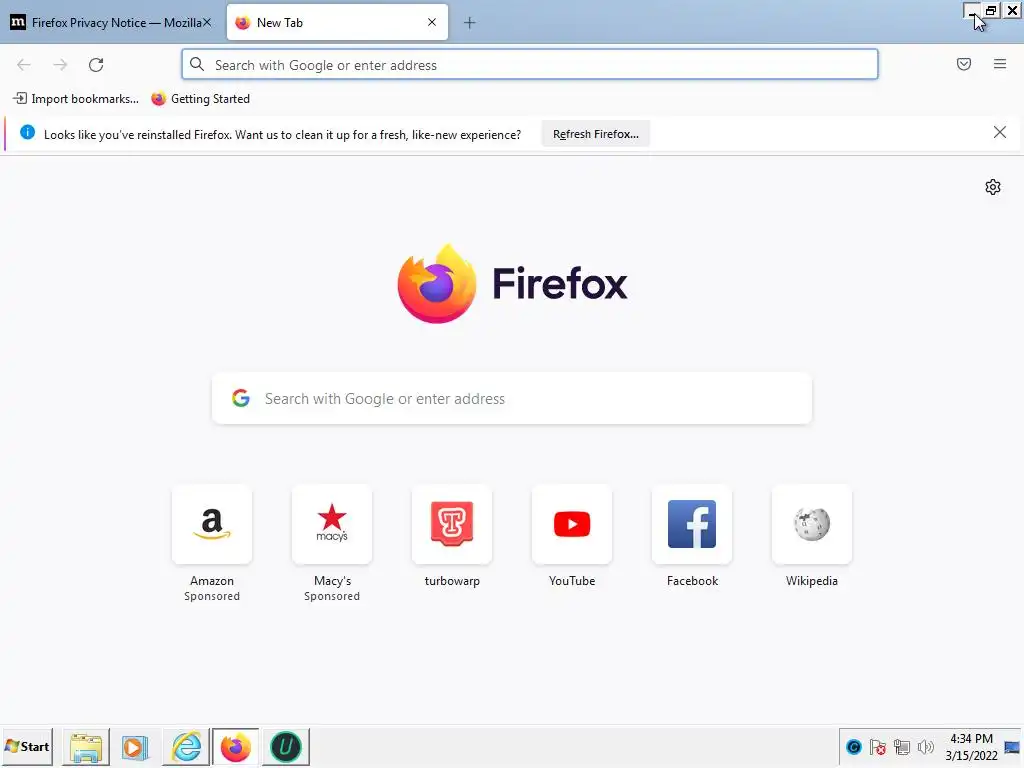
Task: Launch Windows Media Player from taskbar
Action: tap(135, 747)
